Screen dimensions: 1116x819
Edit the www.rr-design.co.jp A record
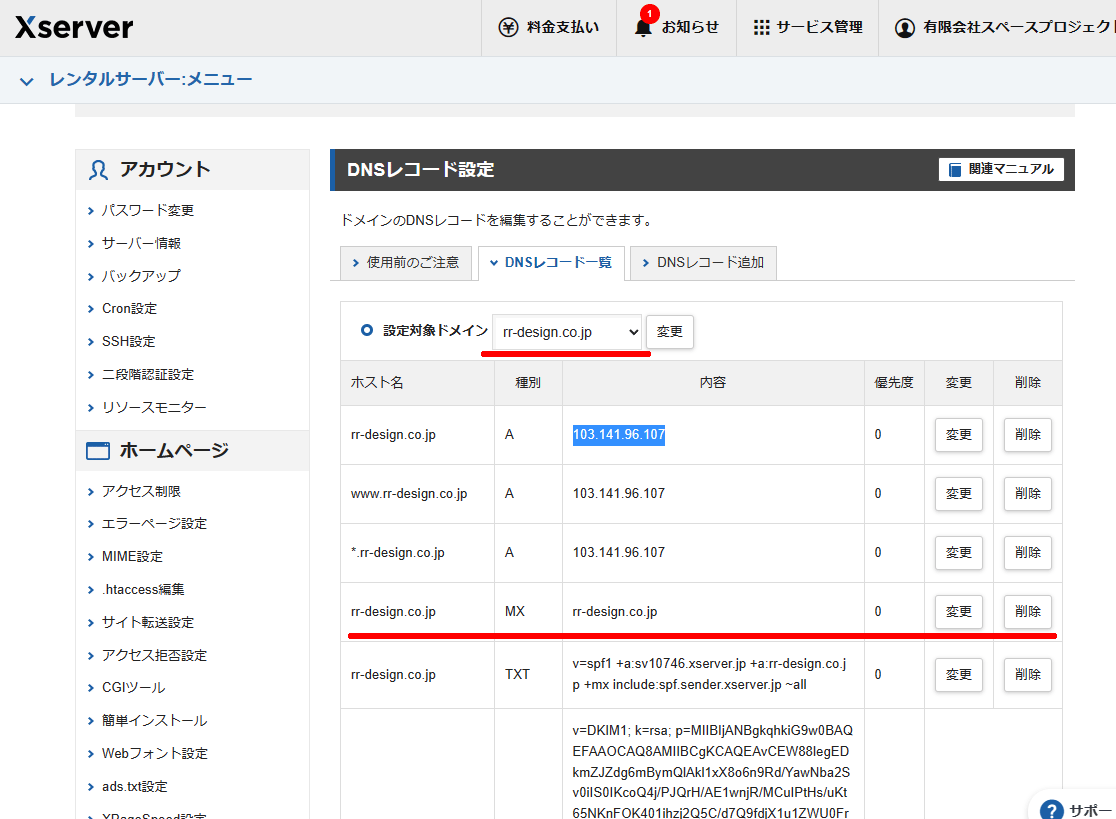958,493
